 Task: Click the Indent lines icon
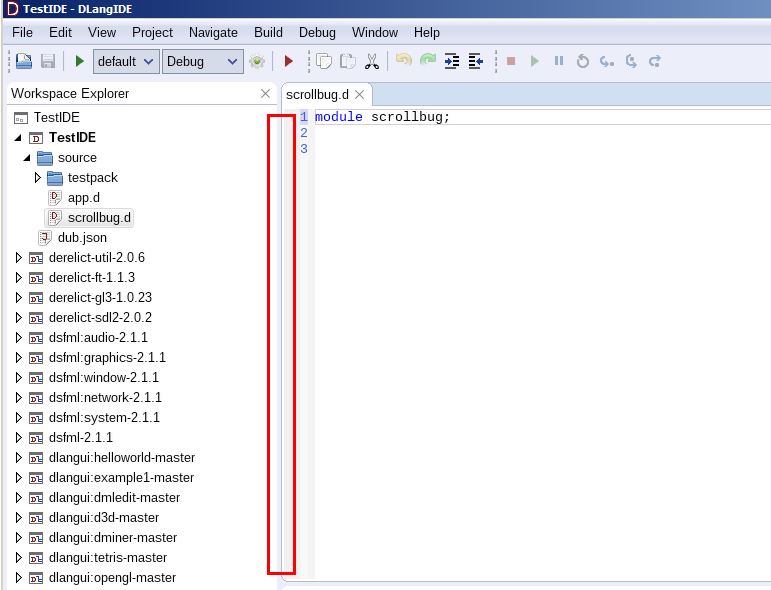pos(451,61)
